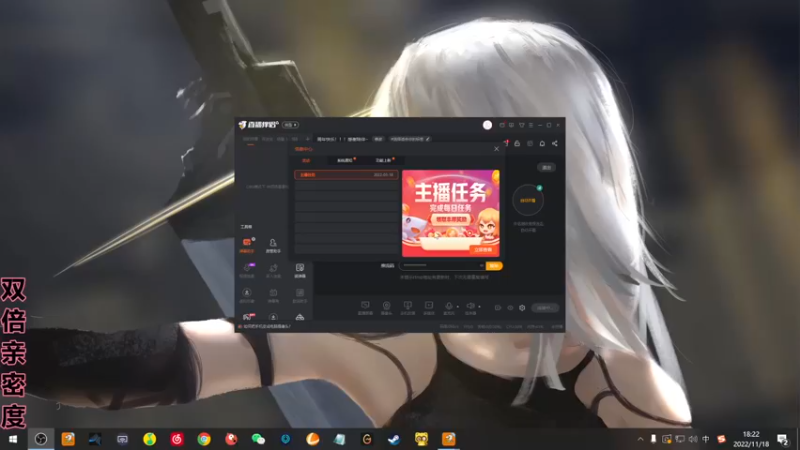Click the circular person icon in the toolbox
The width and height of the screenshot is (800, 450).
(247, 295)
